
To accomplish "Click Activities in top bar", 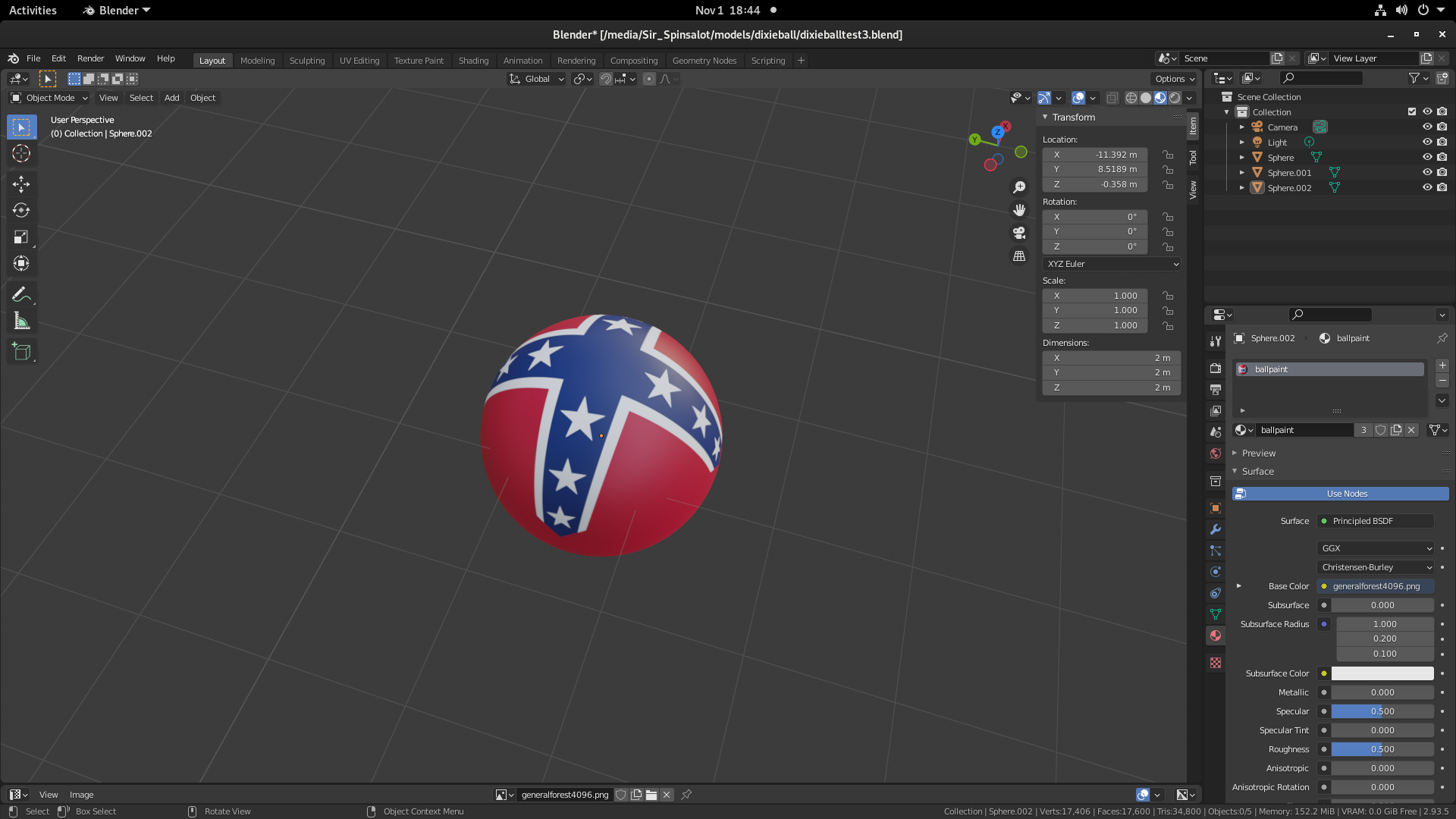I will pyautogui.click(x=33, y=11).
